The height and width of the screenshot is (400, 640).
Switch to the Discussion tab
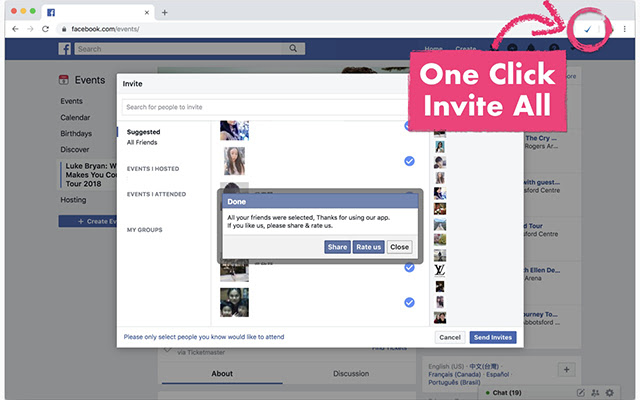coord(351,373)
